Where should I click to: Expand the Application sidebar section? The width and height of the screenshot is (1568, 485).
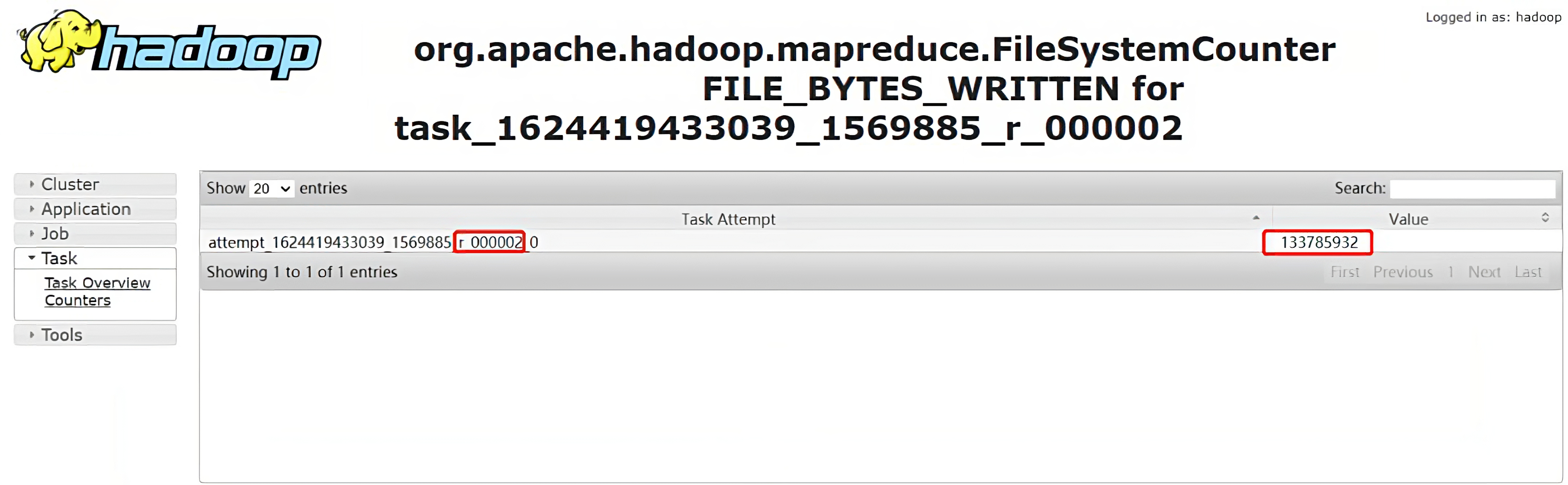95,209
